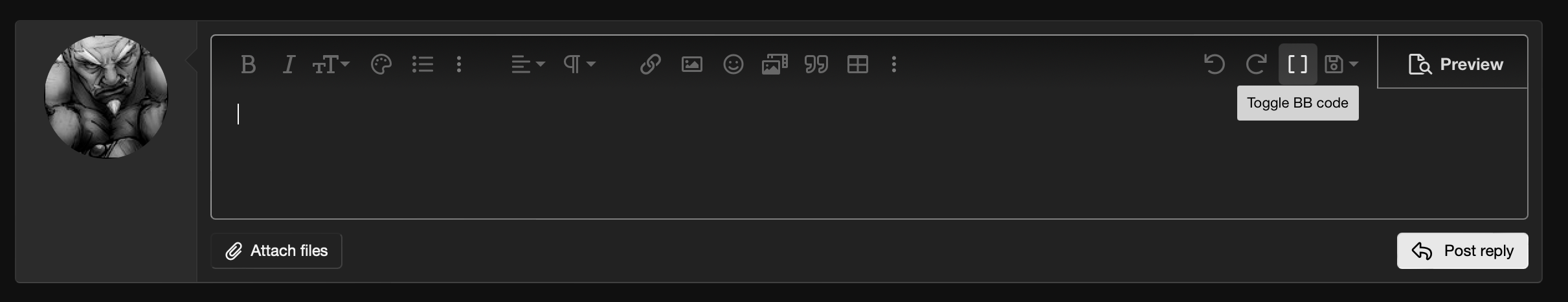Click the Preview tab
Image resolution: width=1568 pixels, height=302 pixels.
[1455, 64]
